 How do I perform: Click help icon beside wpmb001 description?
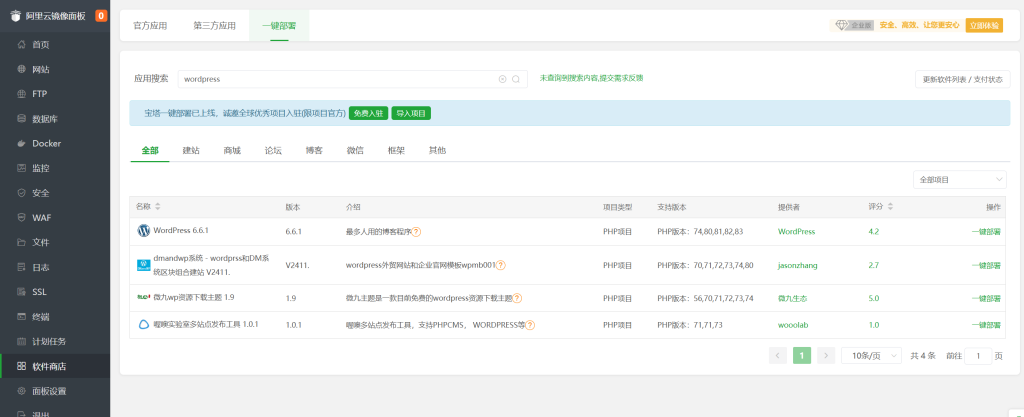pos(501,265)
